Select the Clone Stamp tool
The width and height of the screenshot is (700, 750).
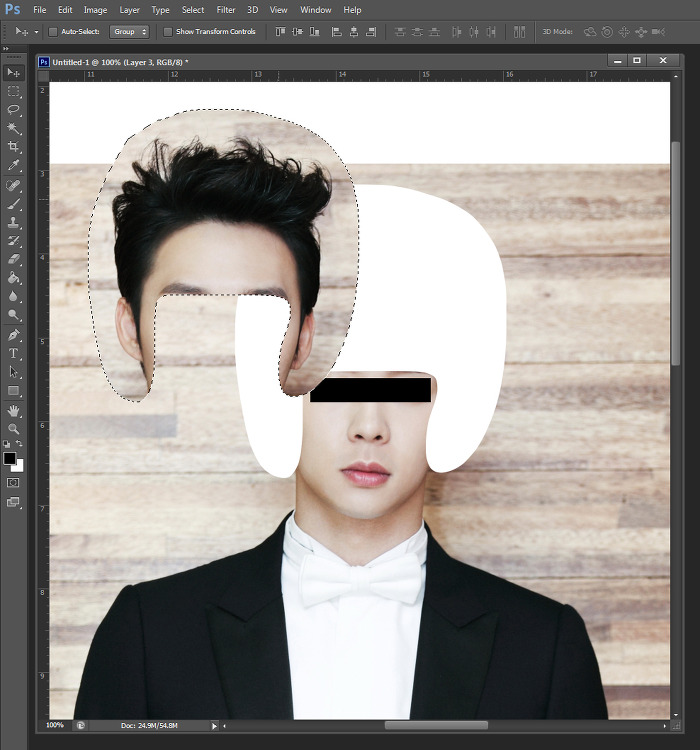coord(14,222)
